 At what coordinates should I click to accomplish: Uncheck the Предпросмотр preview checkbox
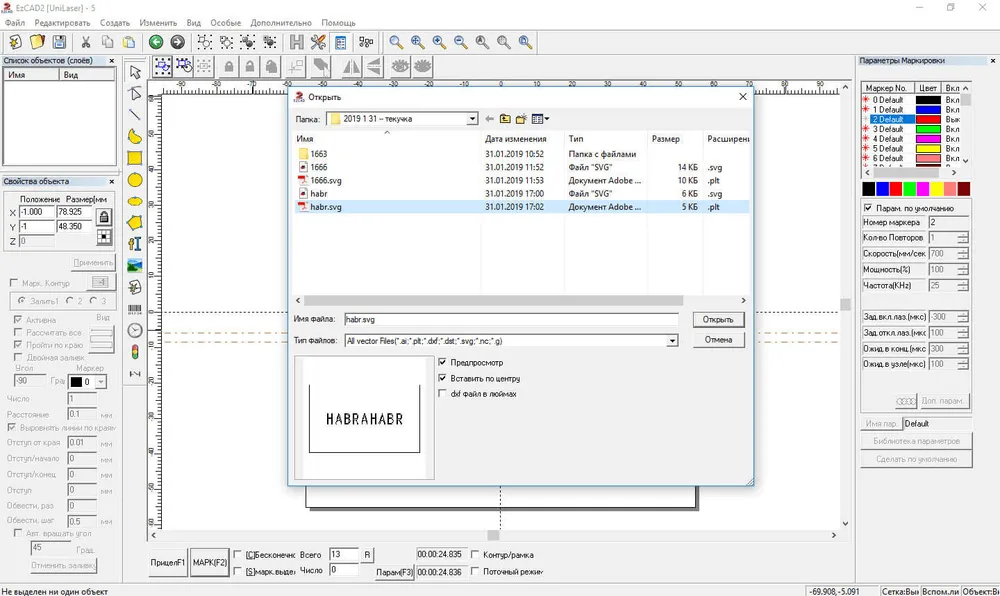[443, 362]
